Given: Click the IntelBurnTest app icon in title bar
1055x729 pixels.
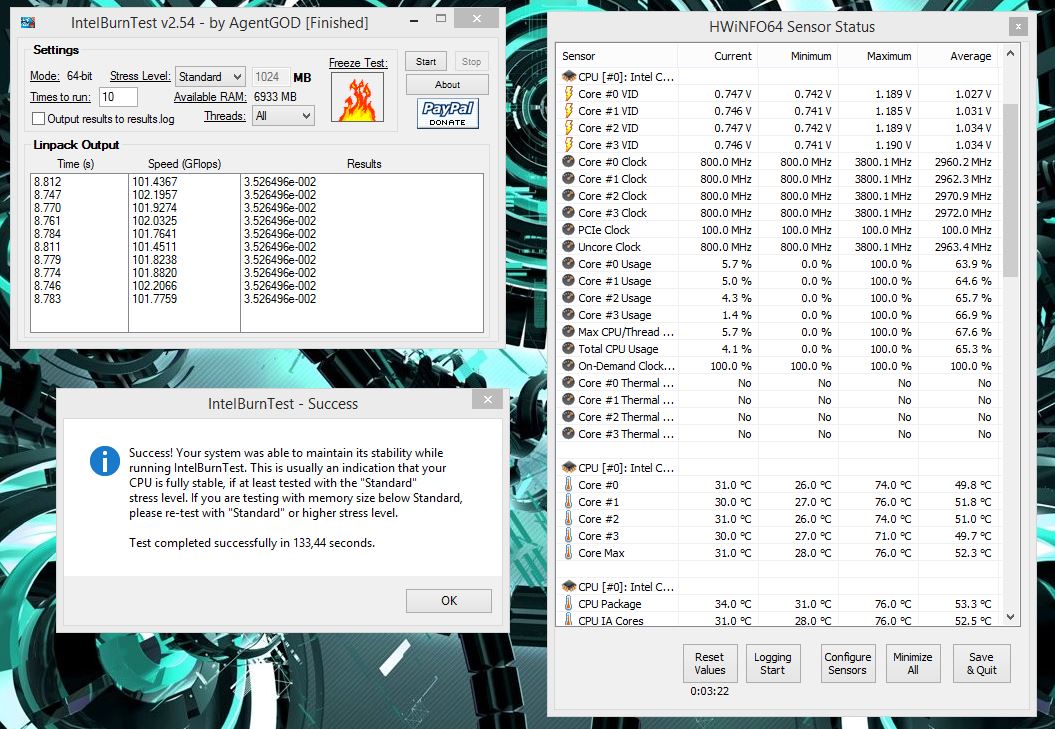Looking at the screenshot, I should pos(28,22).
